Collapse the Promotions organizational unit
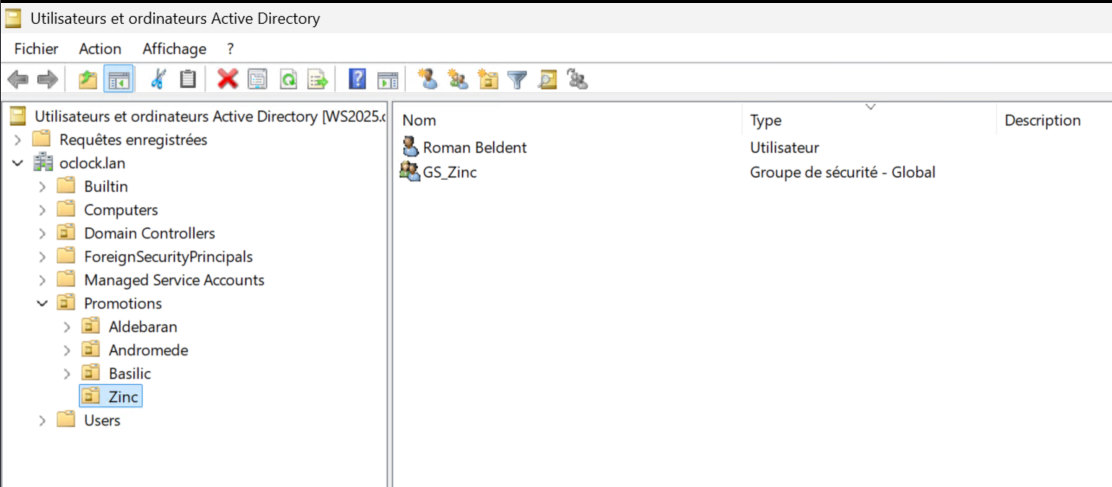Screen dimensions: 1112x487 (x=42, y=303)
